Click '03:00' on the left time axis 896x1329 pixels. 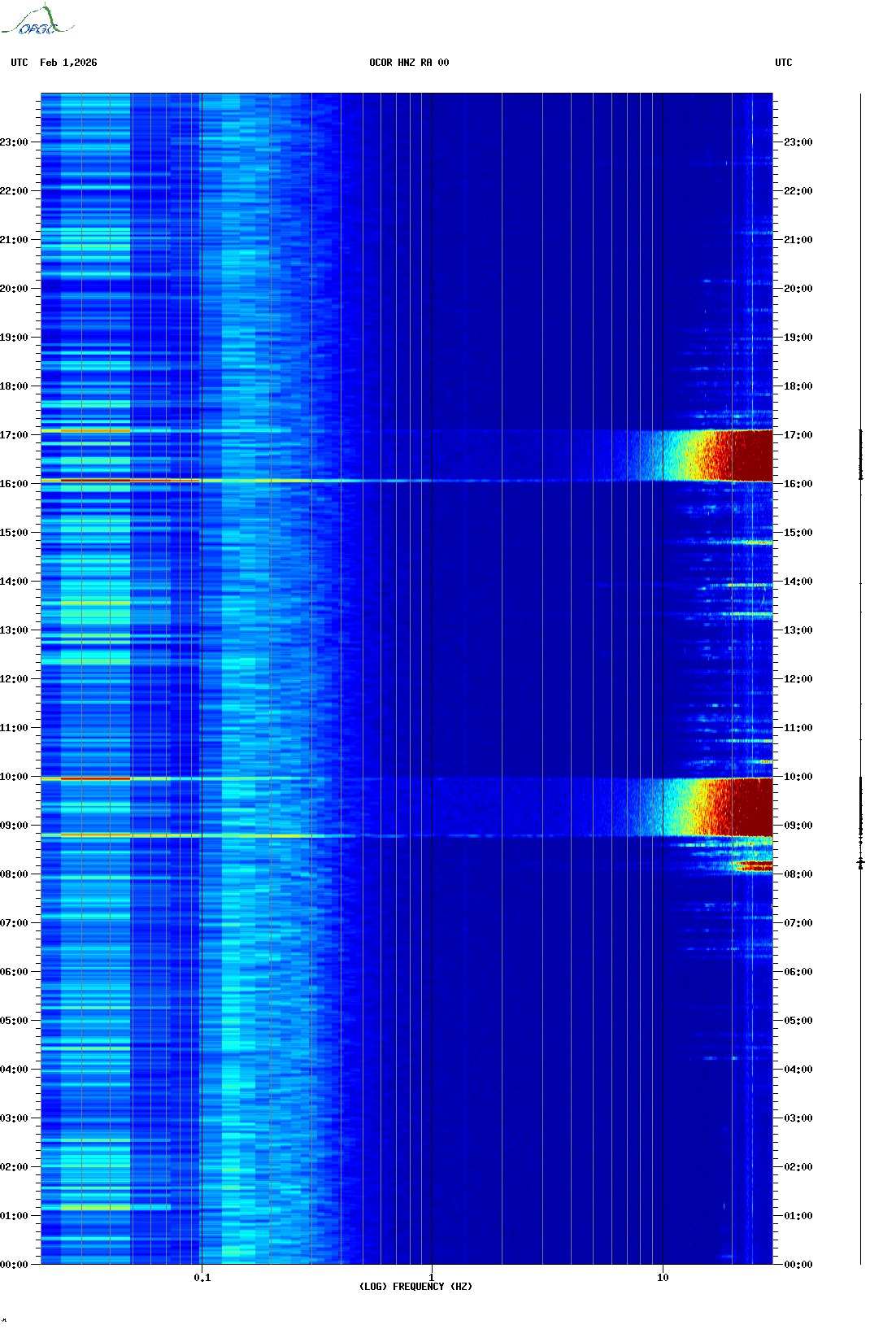tap(14, 1118)
